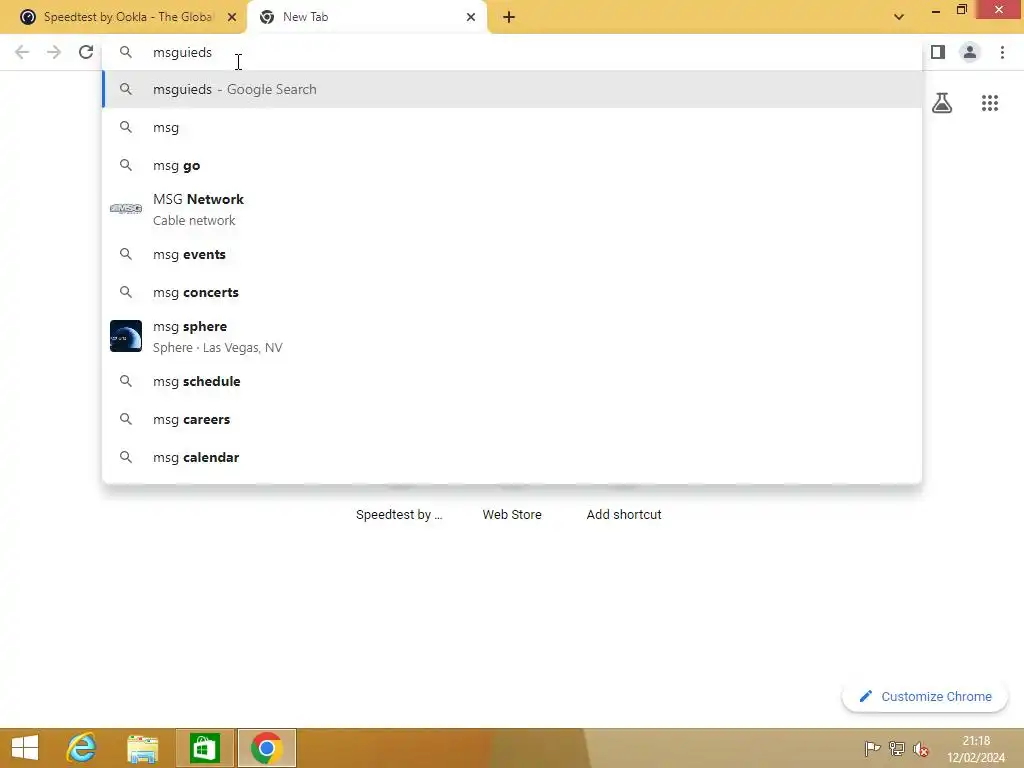Close the New Tab tab
The height and width of the screenshot is (768, 1024).
[x=471, y=17]
